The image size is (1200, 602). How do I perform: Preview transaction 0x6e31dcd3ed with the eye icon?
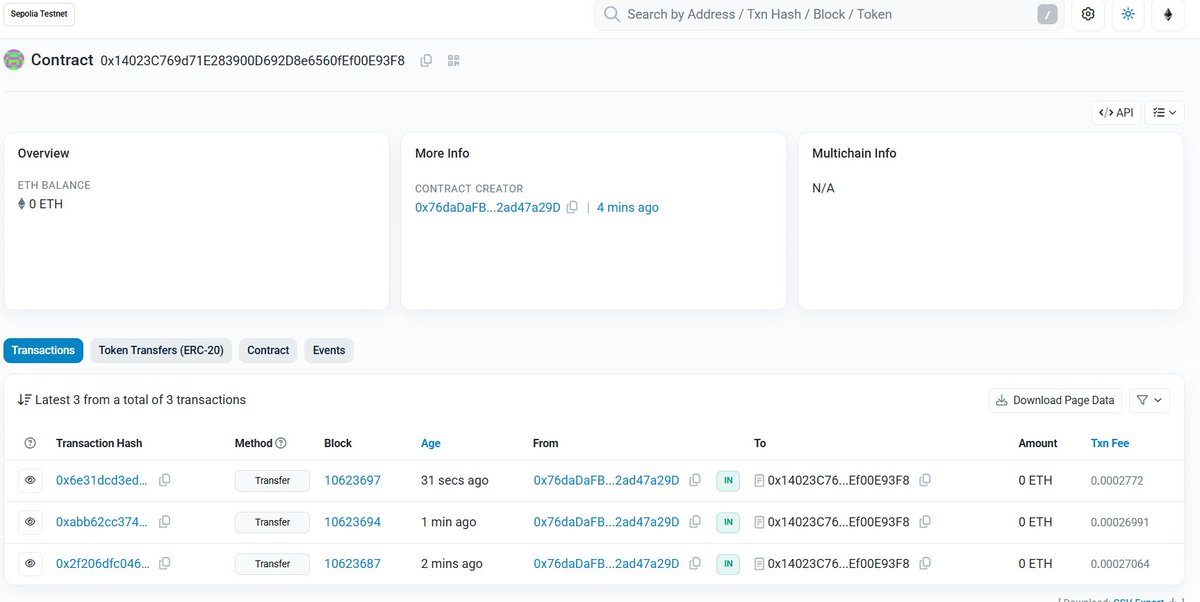click(31, 481)
